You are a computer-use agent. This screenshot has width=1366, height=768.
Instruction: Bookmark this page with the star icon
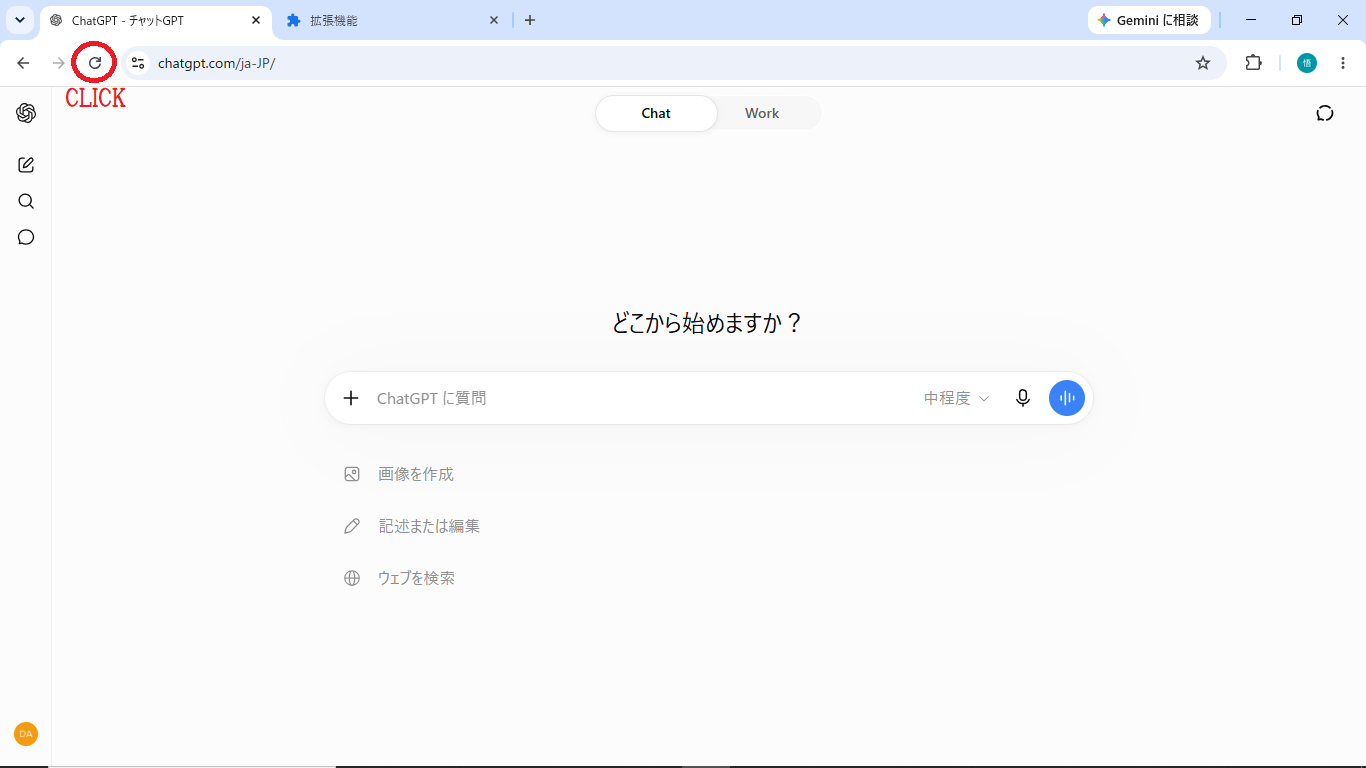point(1203,63)
